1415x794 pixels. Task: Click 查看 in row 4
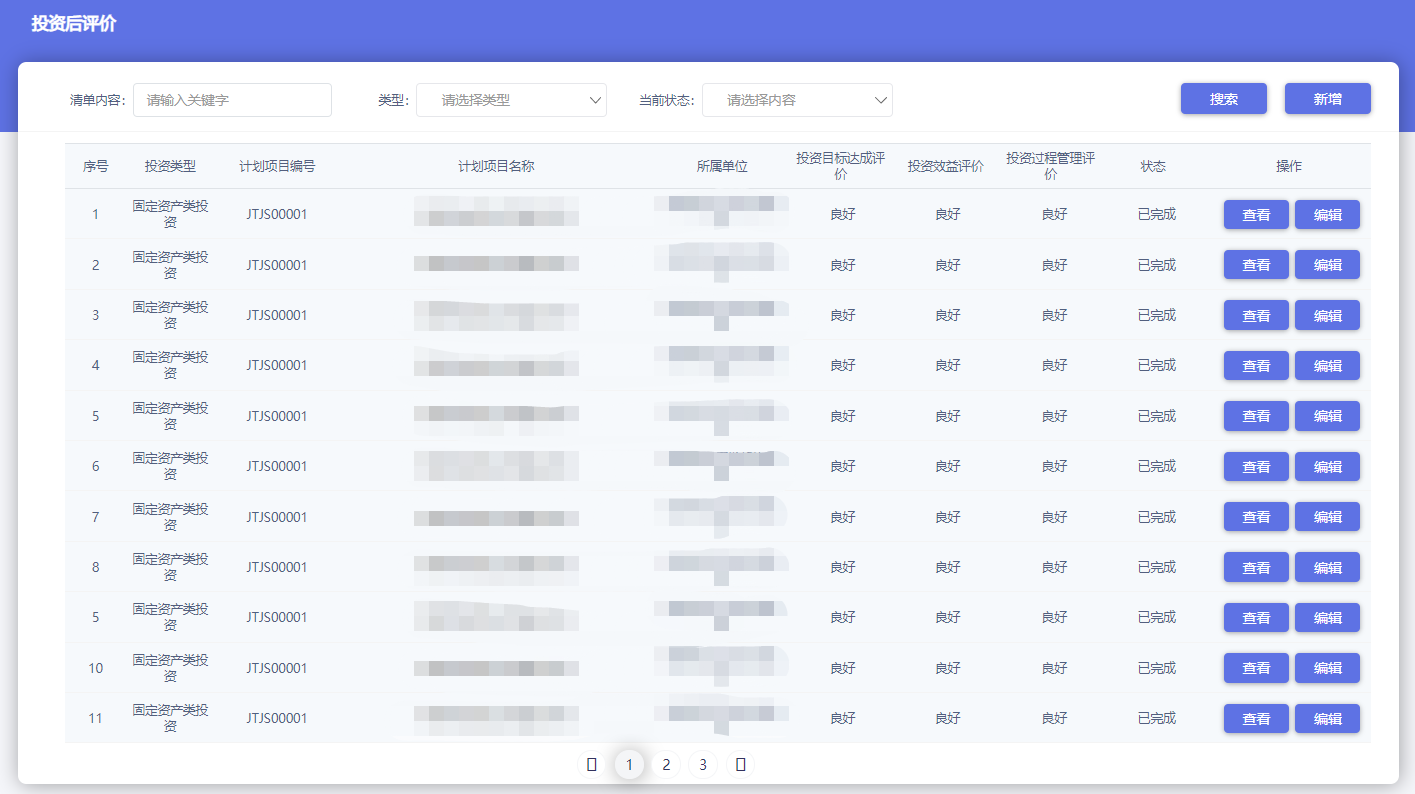[1256, 366]
